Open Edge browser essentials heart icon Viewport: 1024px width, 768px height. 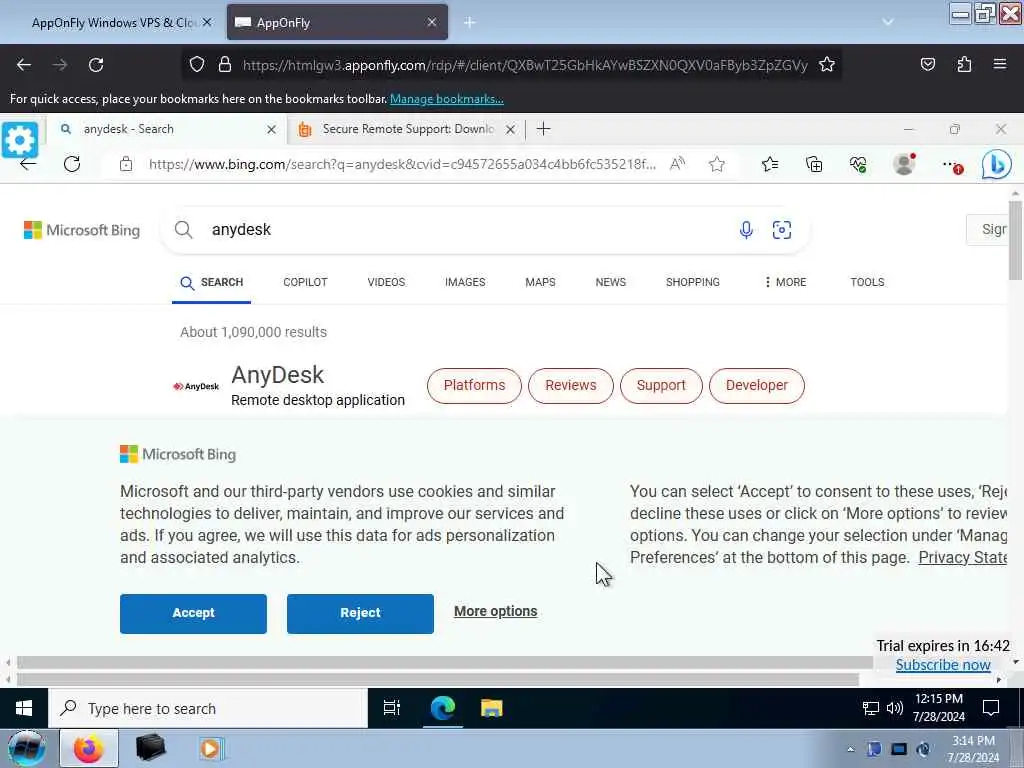pos(858,165)
